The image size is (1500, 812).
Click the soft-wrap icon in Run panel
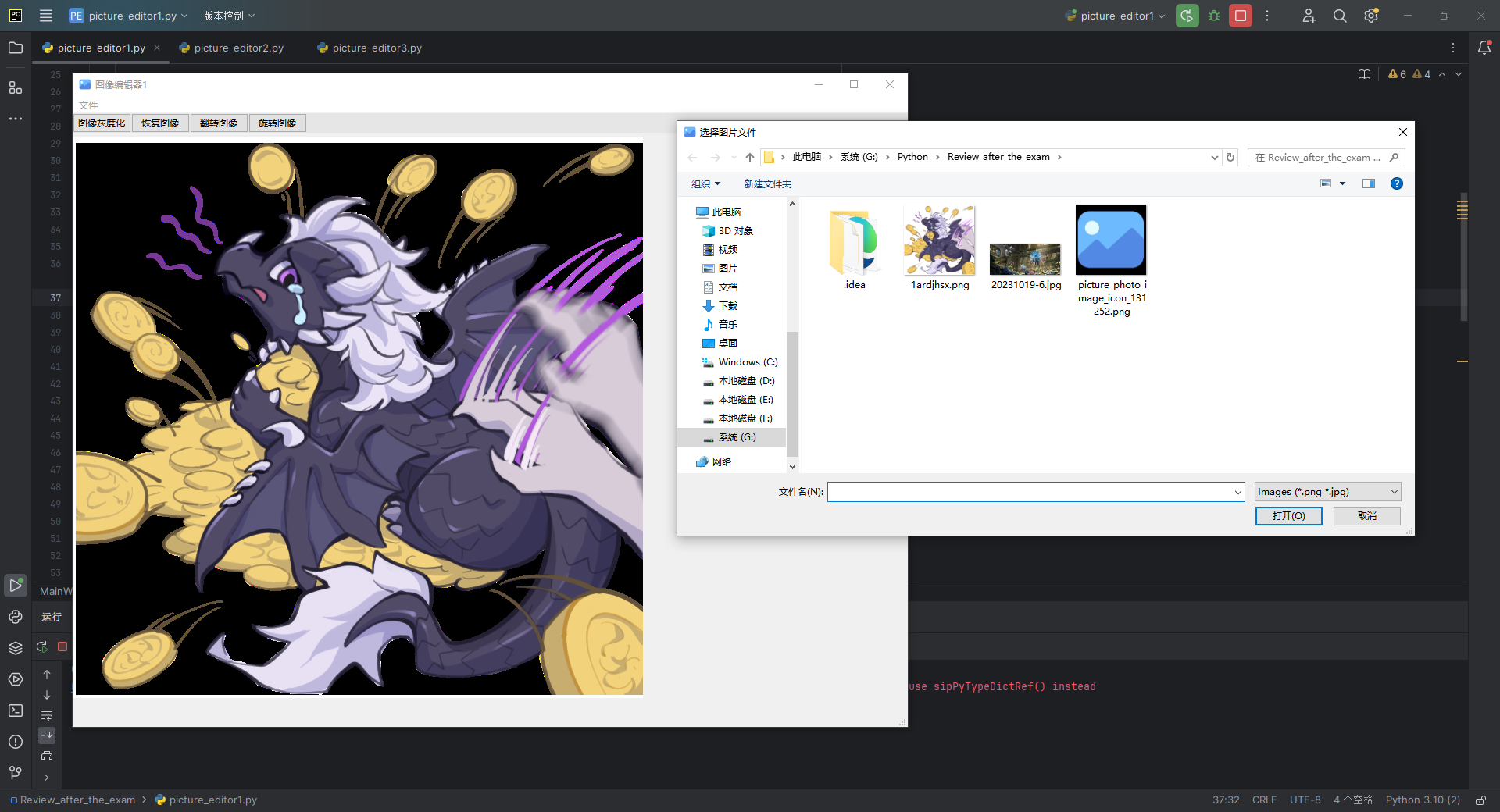[x=47, y=715]
